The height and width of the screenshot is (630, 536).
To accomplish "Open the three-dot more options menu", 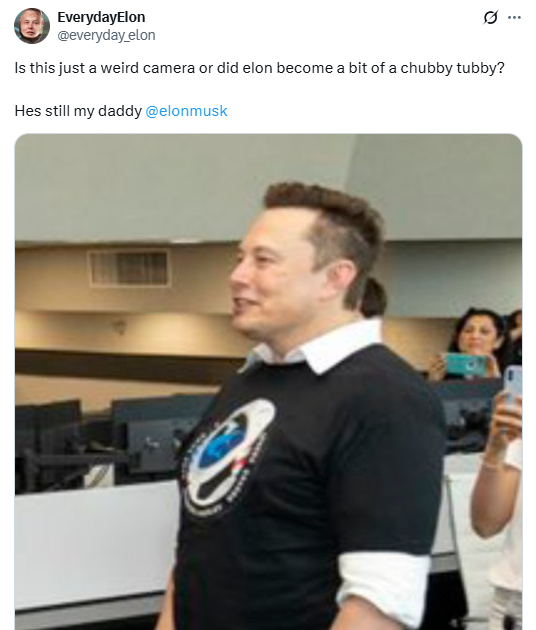I will point(514,17).
